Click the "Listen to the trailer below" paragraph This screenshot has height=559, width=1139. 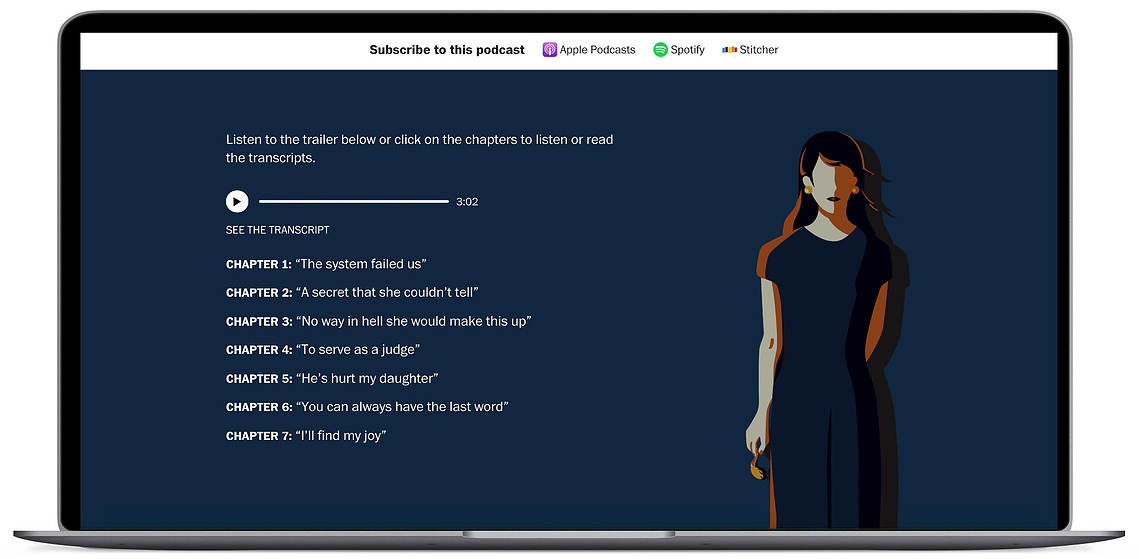[x=420, y=149]
